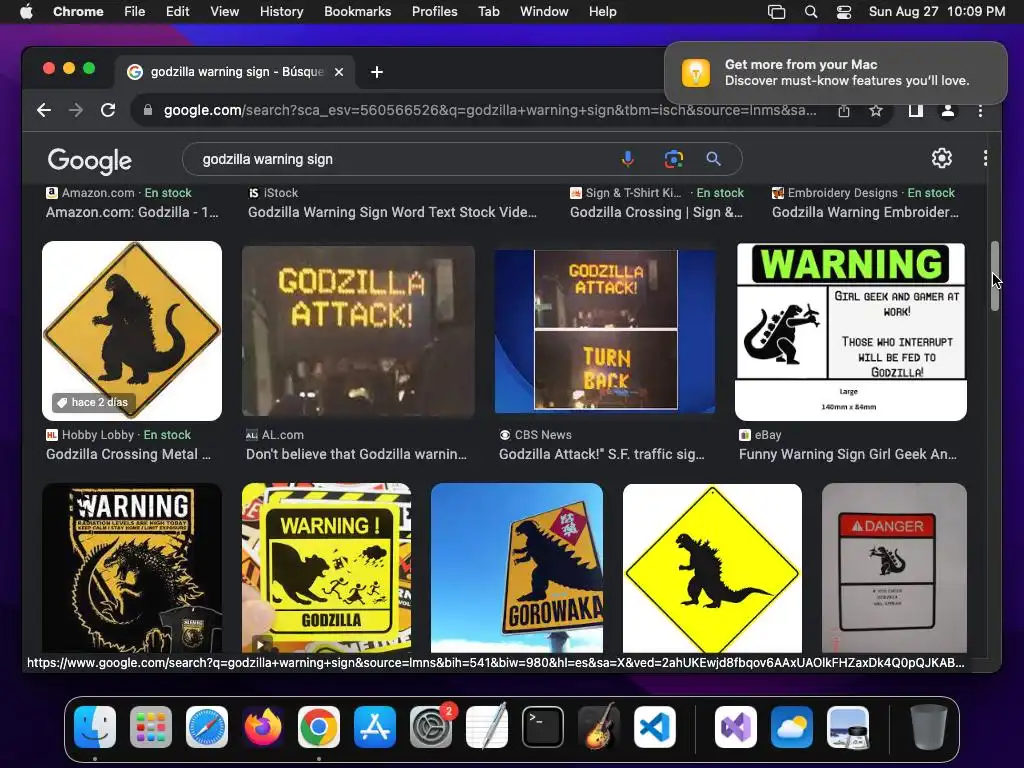
Task: Open Godzilla Crossing Sign & T-Shirt link
Action: click(x=656, y=212)
